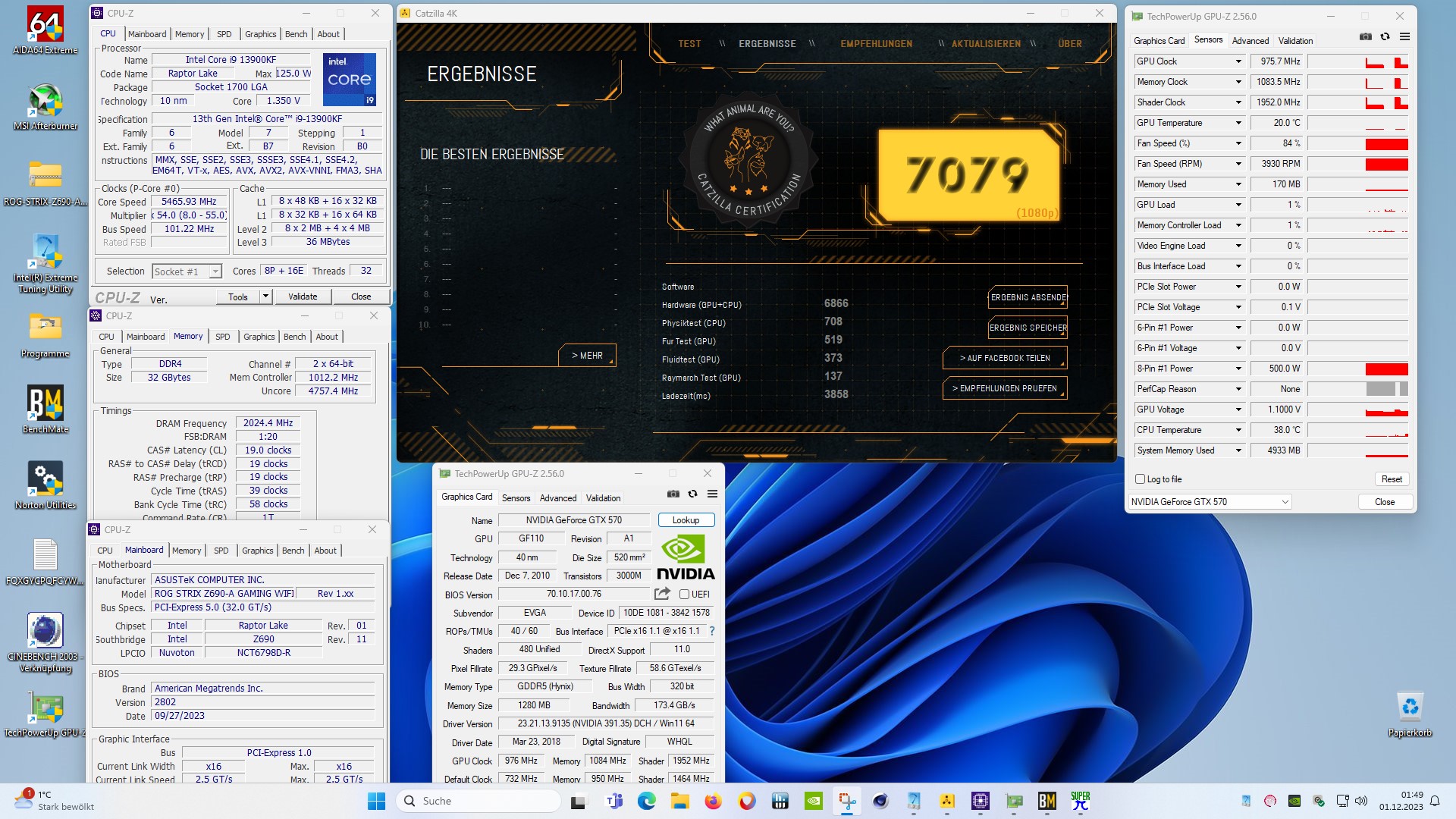Screen dimensions: 1456x819
Task: Click EMPFEHLUNGEN PRUEFEN in Catzilla
Action: click(1005, 388)
